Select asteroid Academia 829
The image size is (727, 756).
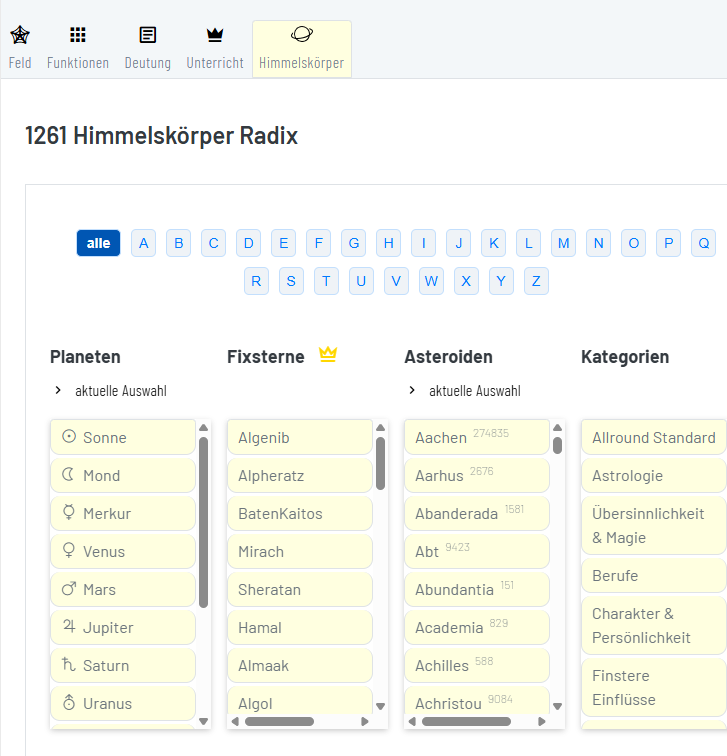point(477,628)
